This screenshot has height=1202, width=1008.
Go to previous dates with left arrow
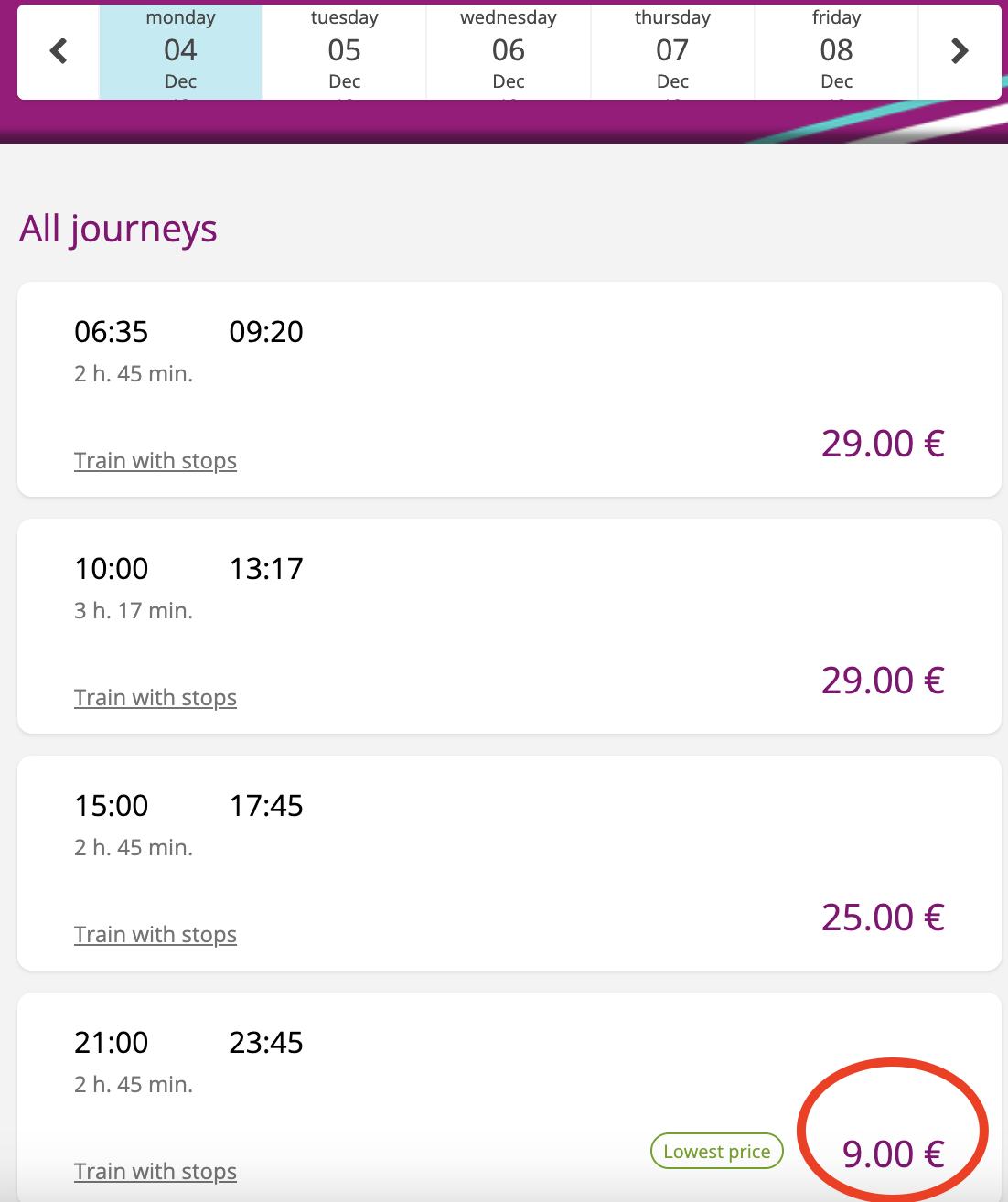coord(59,51)
